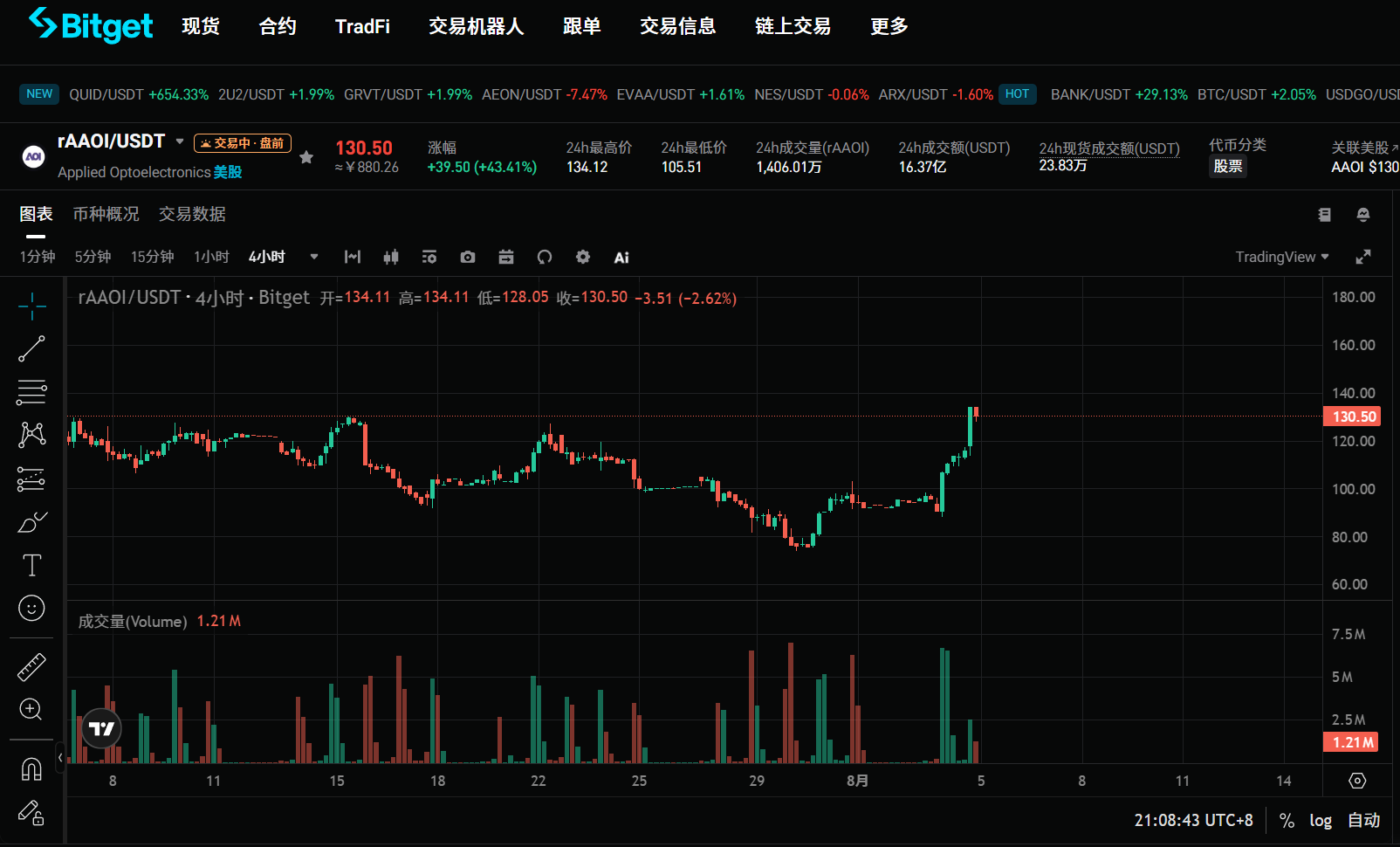1400x847 pixels.
Task: Open the indicators list
Action: (x=429, y=257)
